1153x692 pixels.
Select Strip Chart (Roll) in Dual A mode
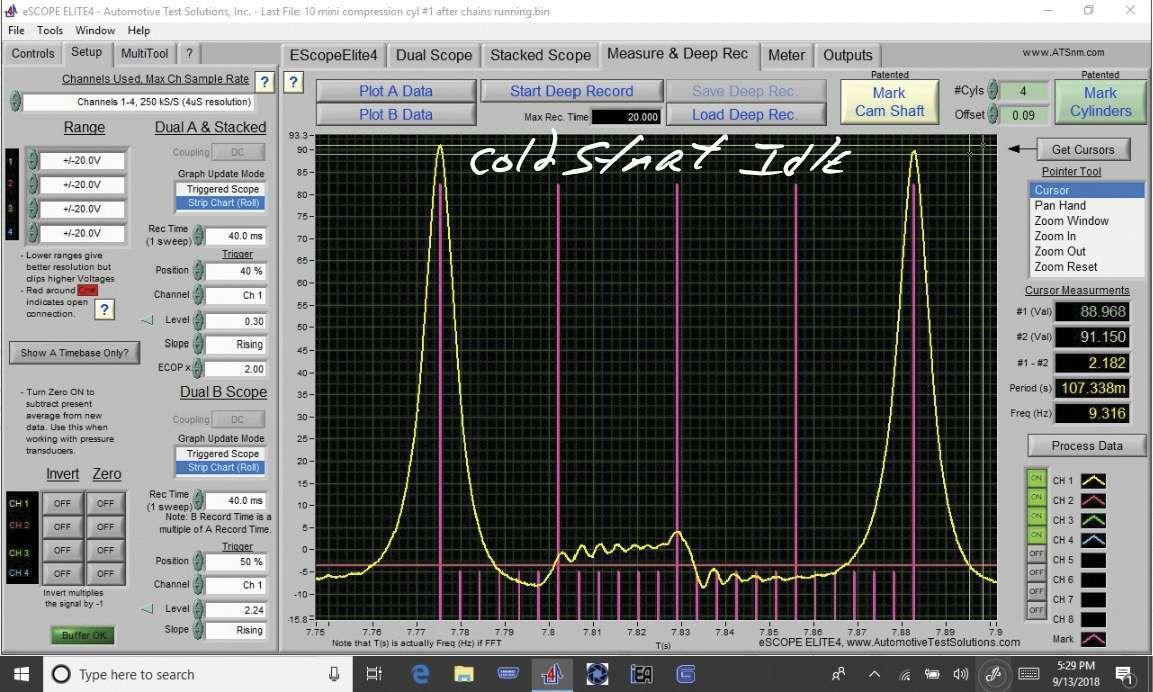tap(223, 203)
